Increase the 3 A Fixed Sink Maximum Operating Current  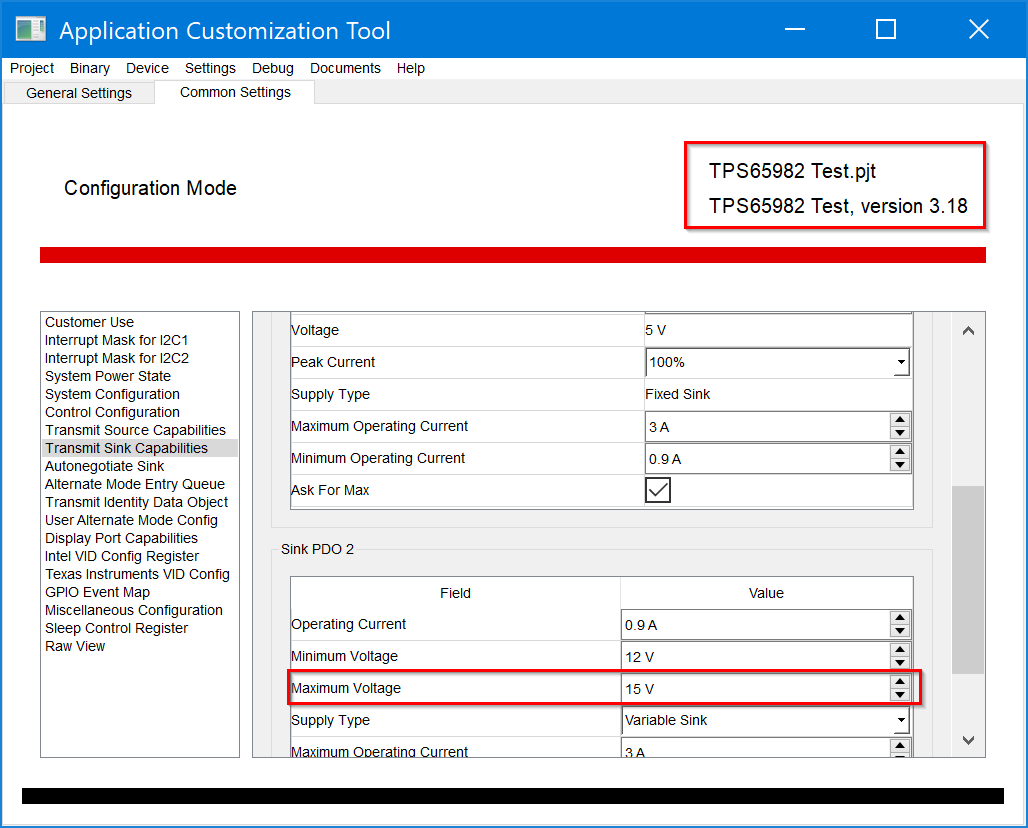pos(900,420)
